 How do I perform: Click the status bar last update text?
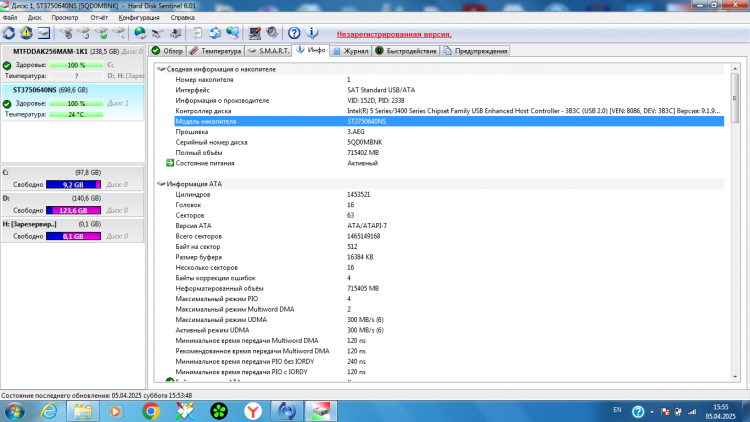(97, 396)
